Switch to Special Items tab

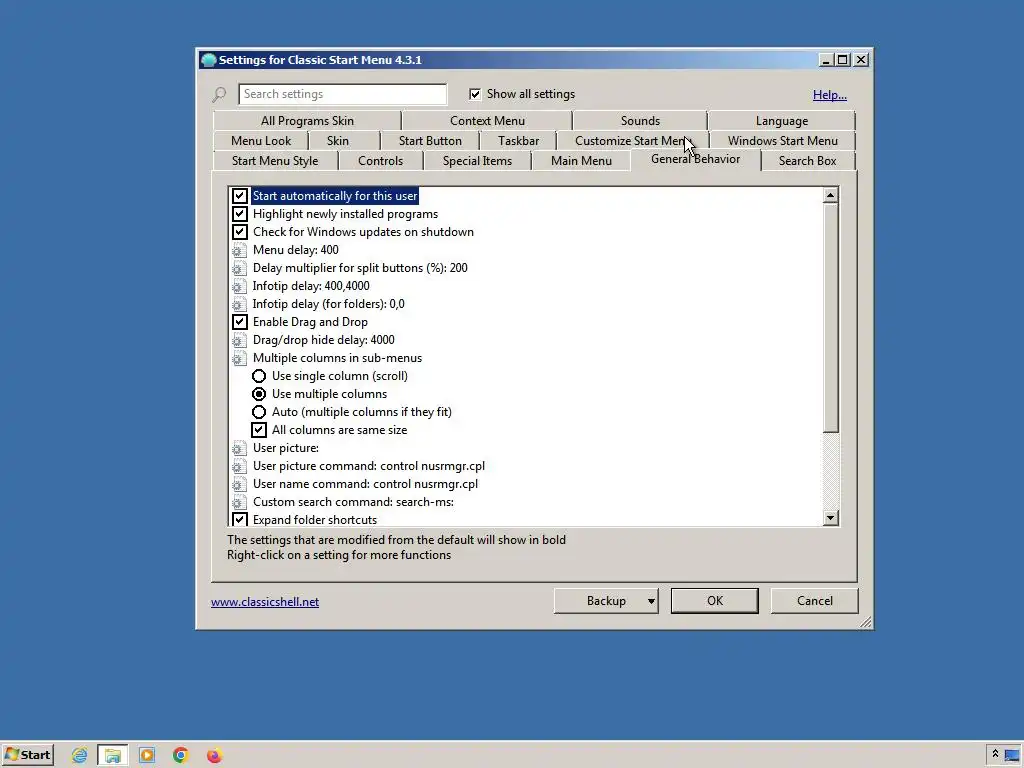click(x=477, y=161)
